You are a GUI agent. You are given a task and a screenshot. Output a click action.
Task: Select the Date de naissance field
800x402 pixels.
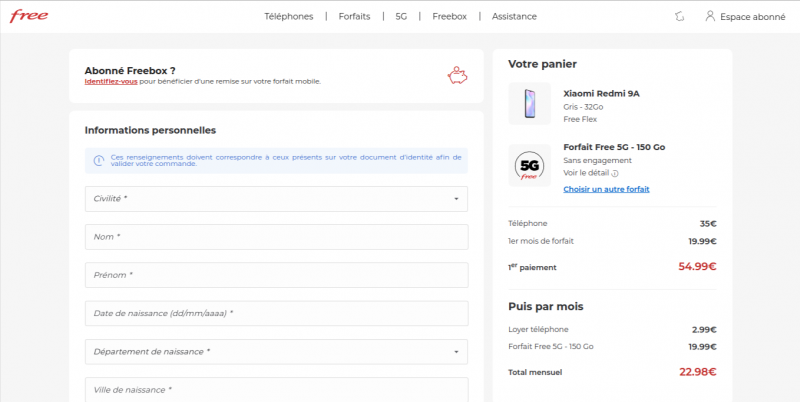click(276, 313)
